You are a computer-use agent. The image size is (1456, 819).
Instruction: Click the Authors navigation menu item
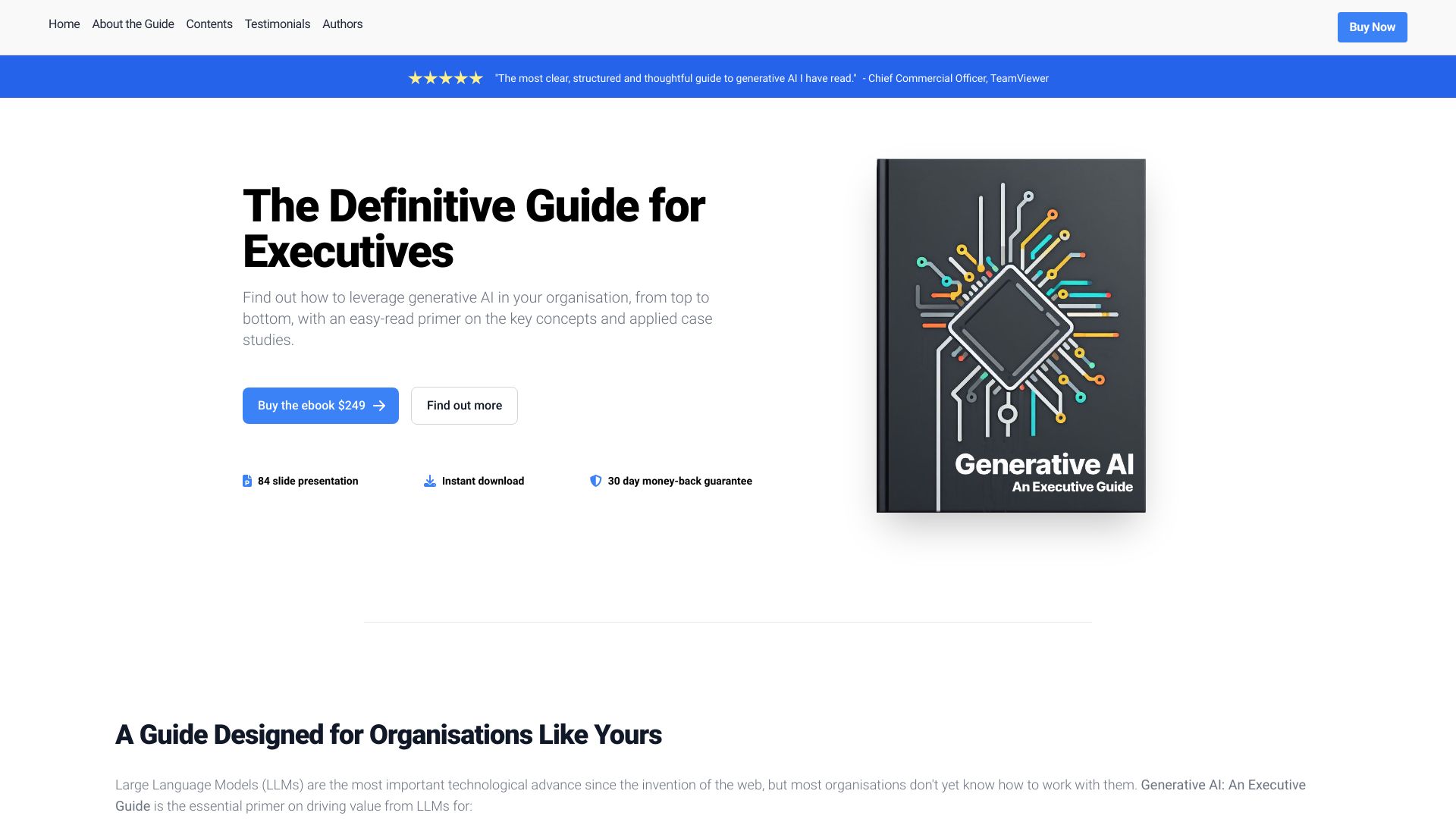[342, 24]
